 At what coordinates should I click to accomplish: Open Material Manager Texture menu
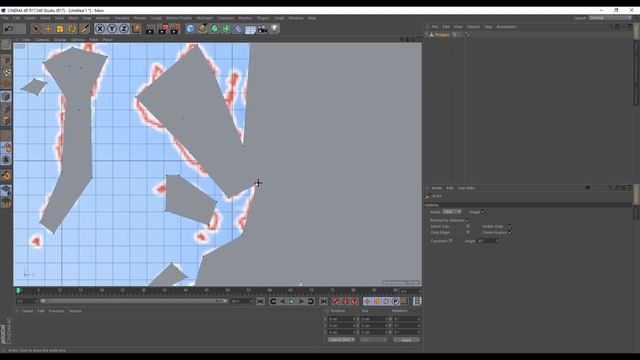click(x=75, y=311)
